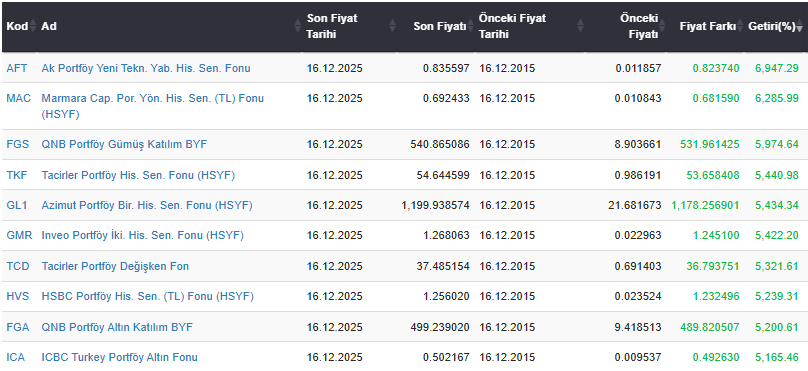
Task: Select previous price 0.023524 cell
Action: pyautogui.click(x=638, y=296)
